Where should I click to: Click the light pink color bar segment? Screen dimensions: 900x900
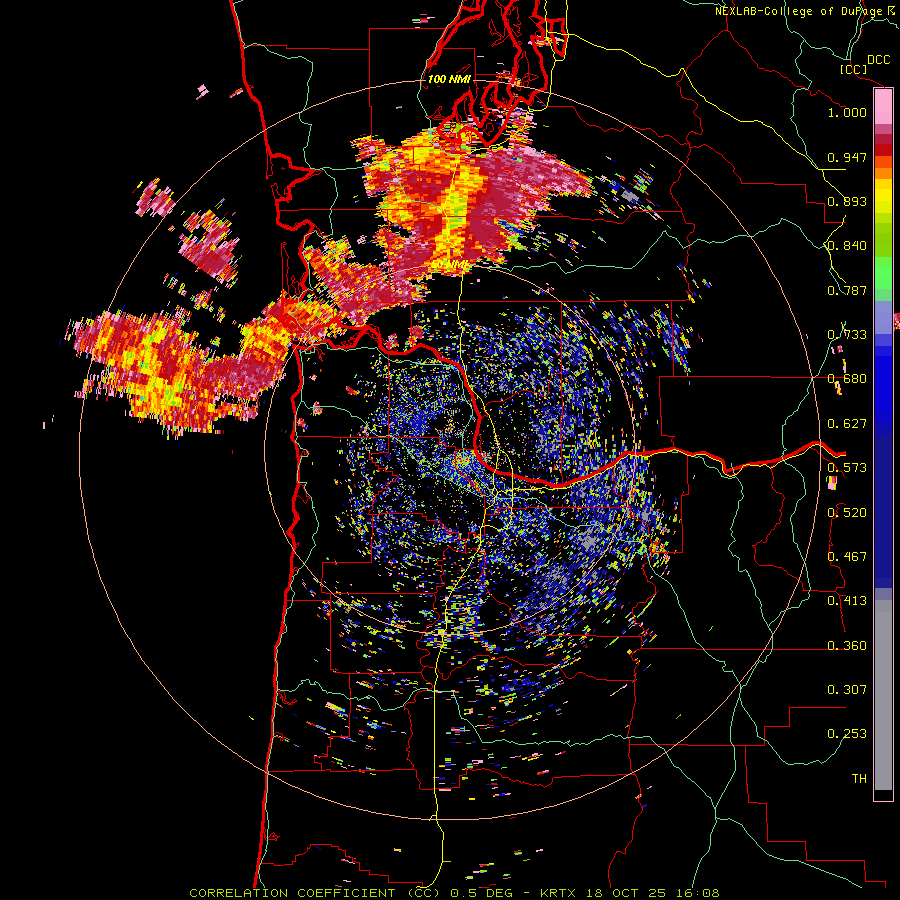[x=883, y=107]
